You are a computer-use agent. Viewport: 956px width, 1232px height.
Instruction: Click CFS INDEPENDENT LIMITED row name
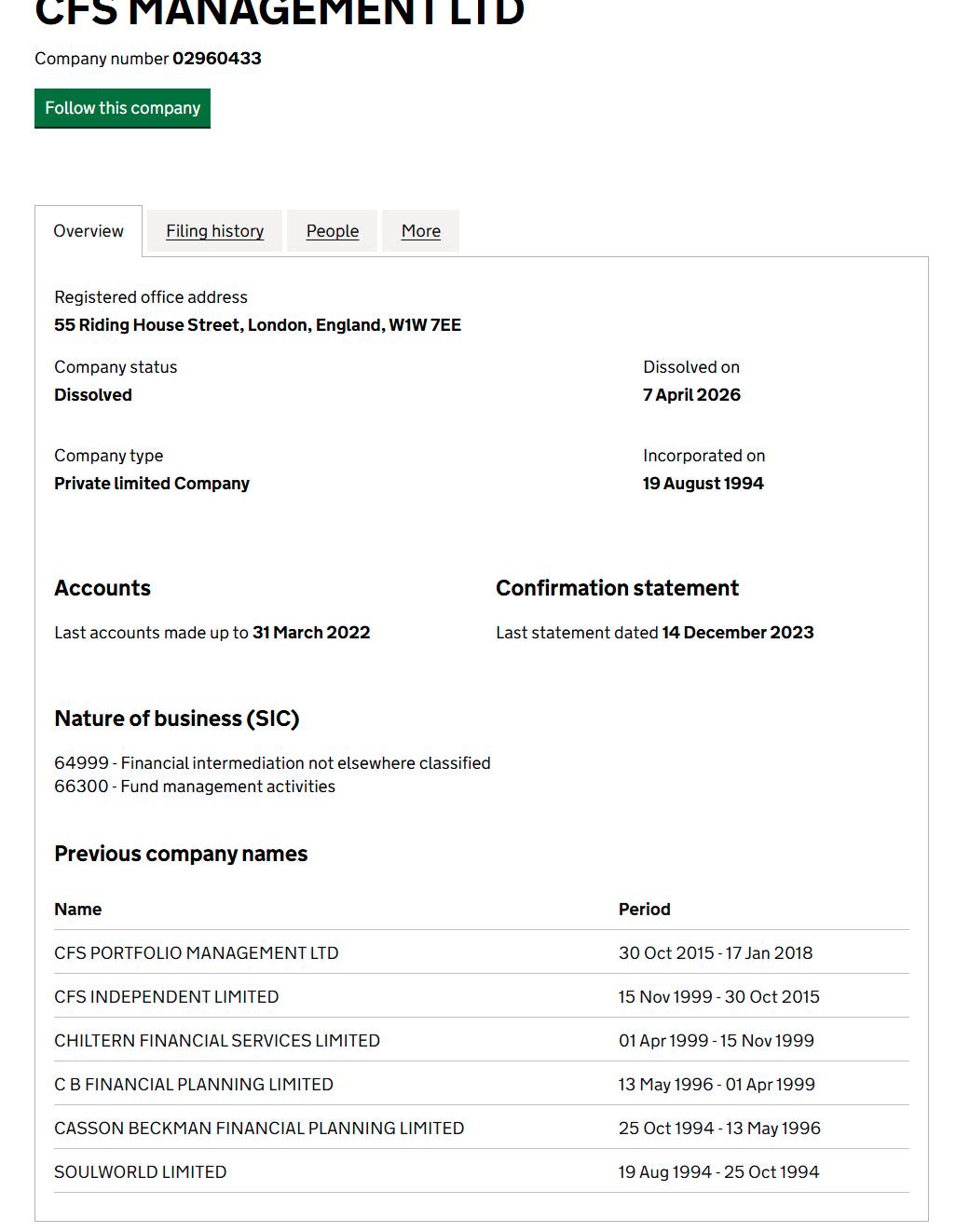(x=167, y=997)
